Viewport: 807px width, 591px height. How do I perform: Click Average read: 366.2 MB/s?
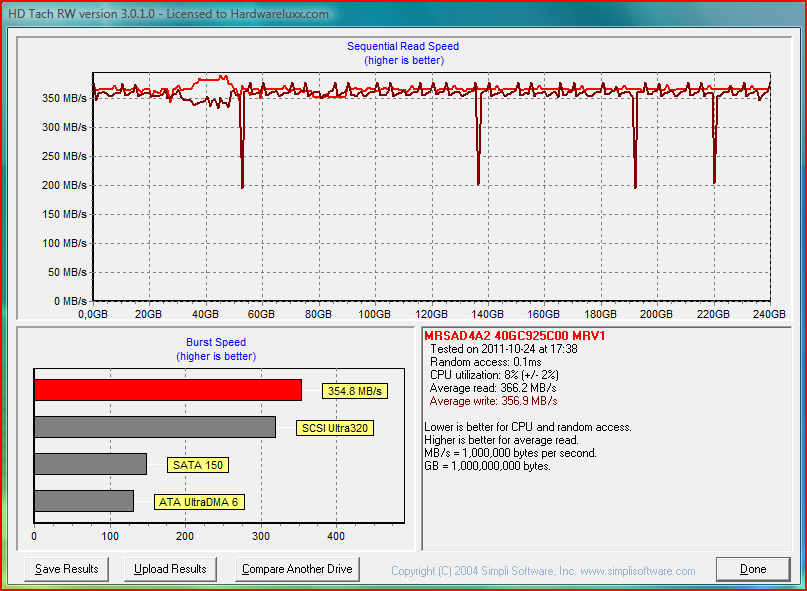coord(493,388)
